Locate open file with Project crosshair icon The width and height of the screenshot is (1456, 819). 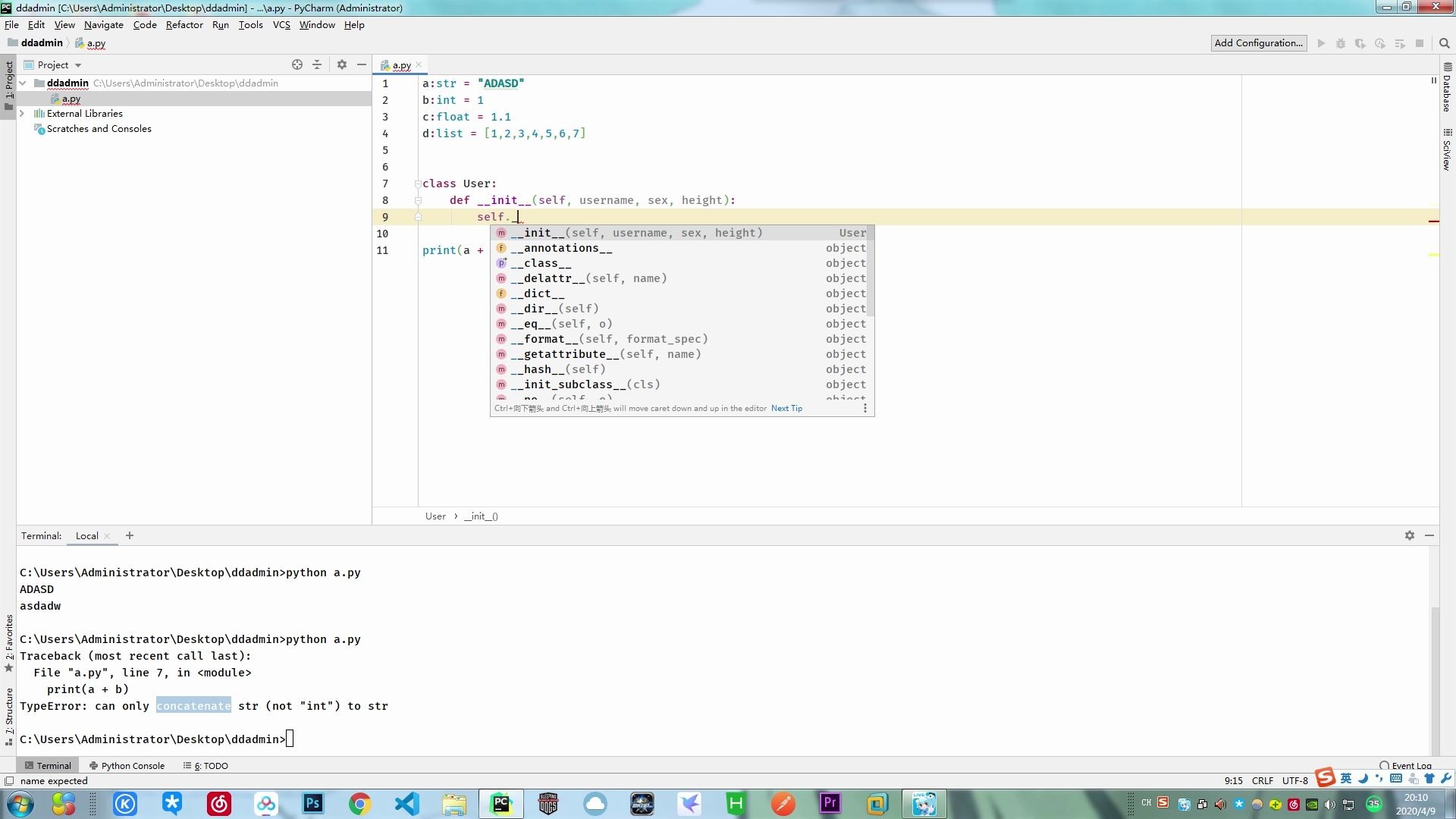click(297, 64)
